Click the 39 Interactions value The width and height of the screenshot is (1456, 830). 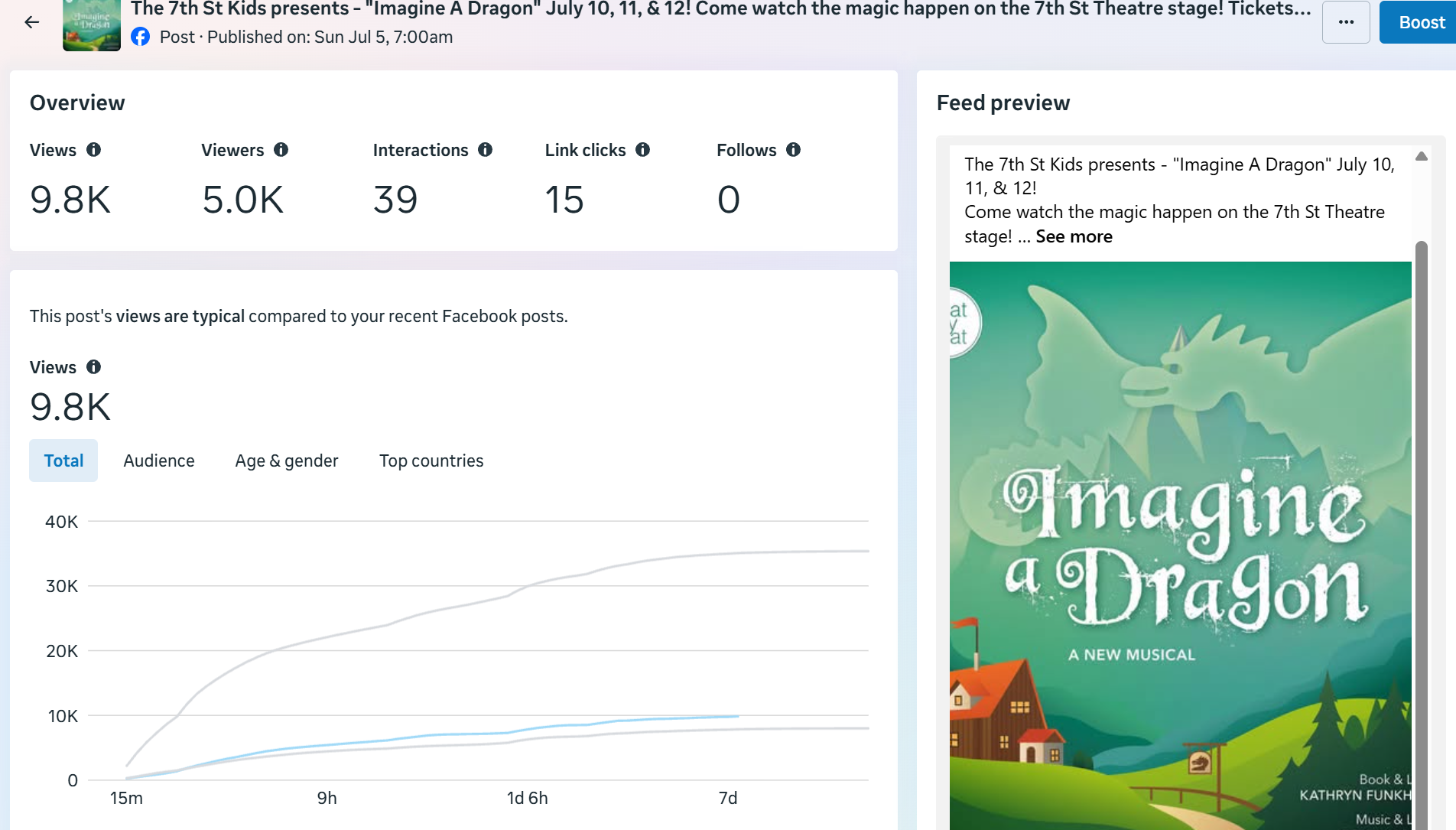(x=395, y=200)
